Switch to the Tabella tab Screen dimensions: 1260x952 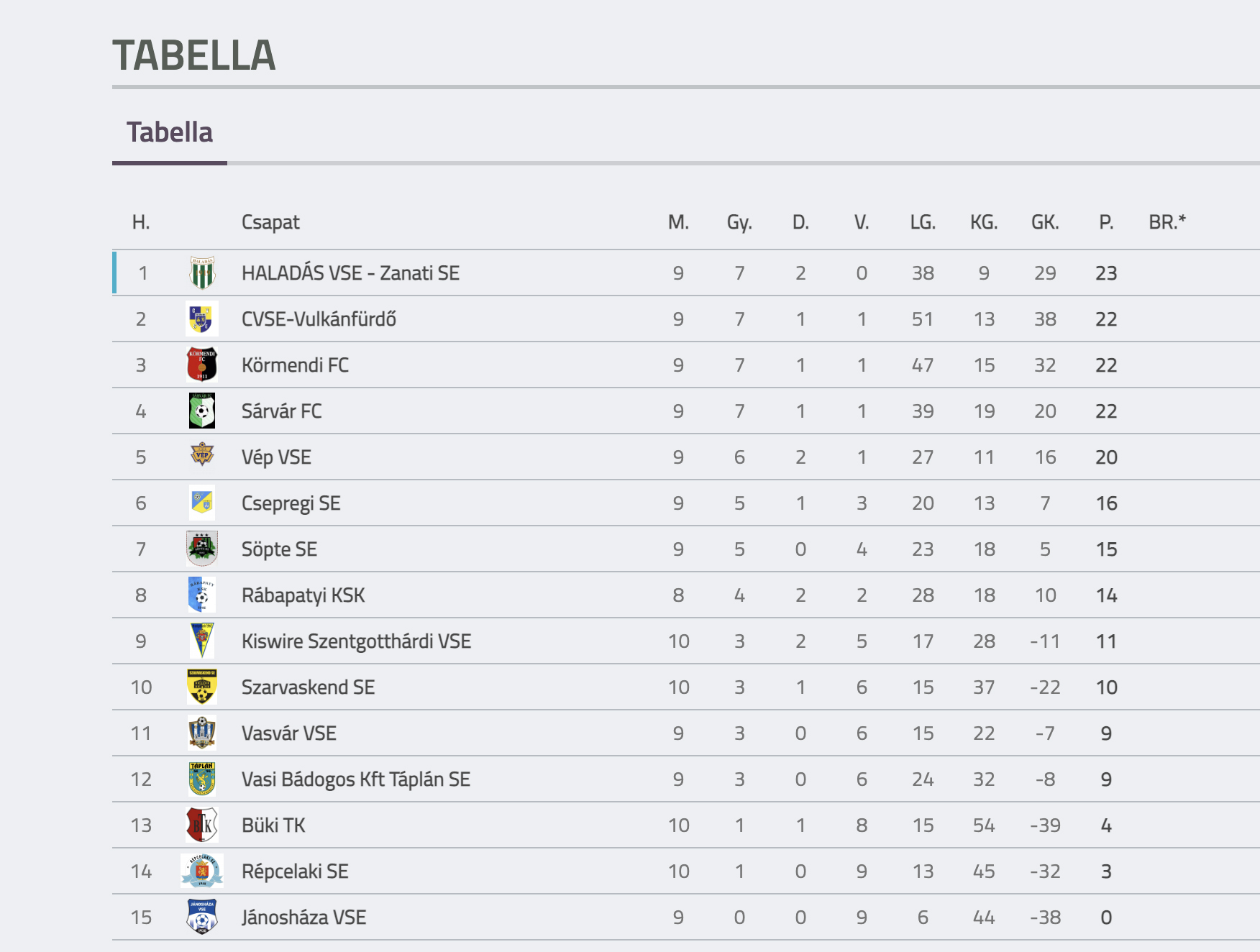click(170, 132)
